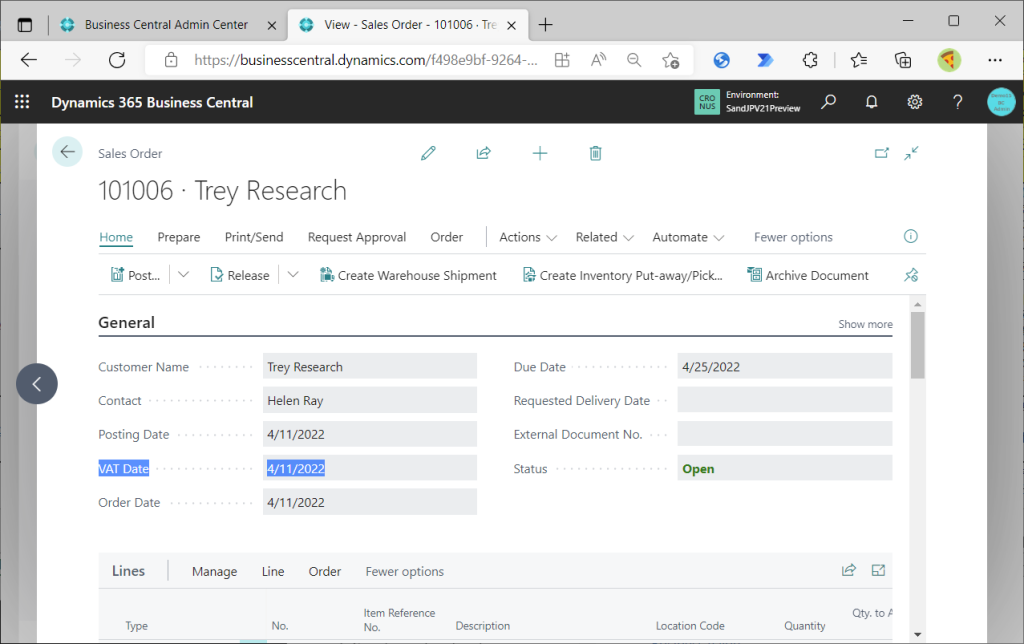Go to the previous record using the left chevron circle
This screenshot has height=644, width=1024.
tap(37, 384)
